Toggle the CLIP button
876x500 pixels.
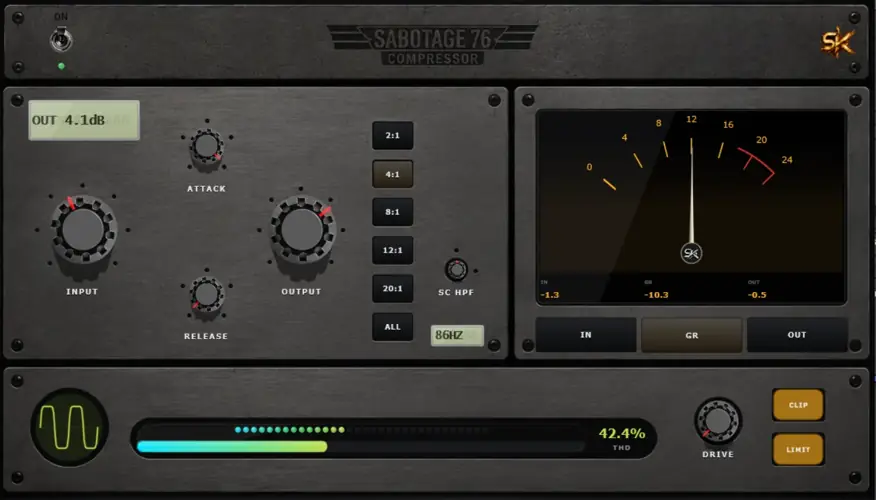(798, 405)
